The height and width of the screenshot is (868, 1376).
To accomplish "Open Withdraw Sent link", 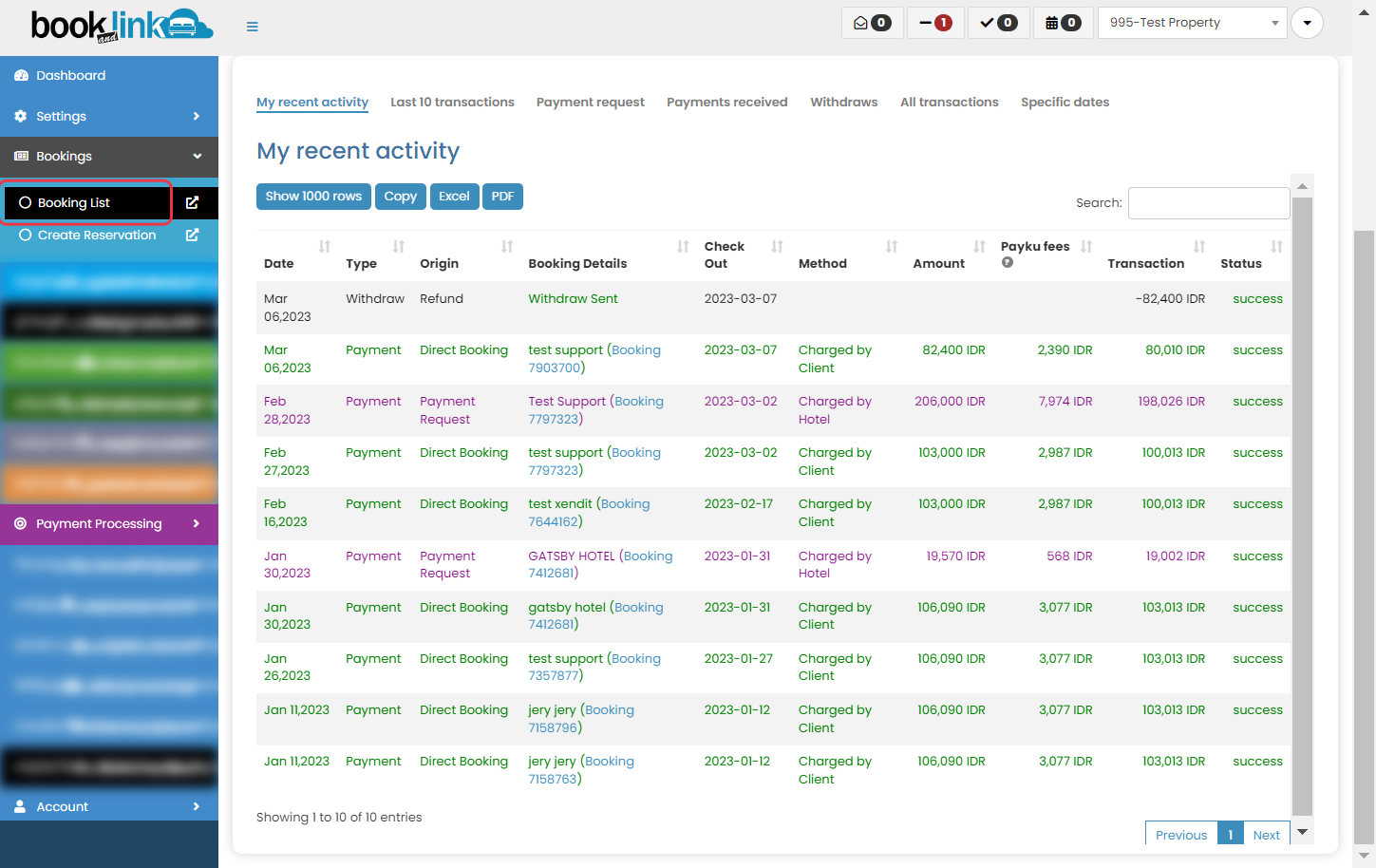I will pos(573,298).
